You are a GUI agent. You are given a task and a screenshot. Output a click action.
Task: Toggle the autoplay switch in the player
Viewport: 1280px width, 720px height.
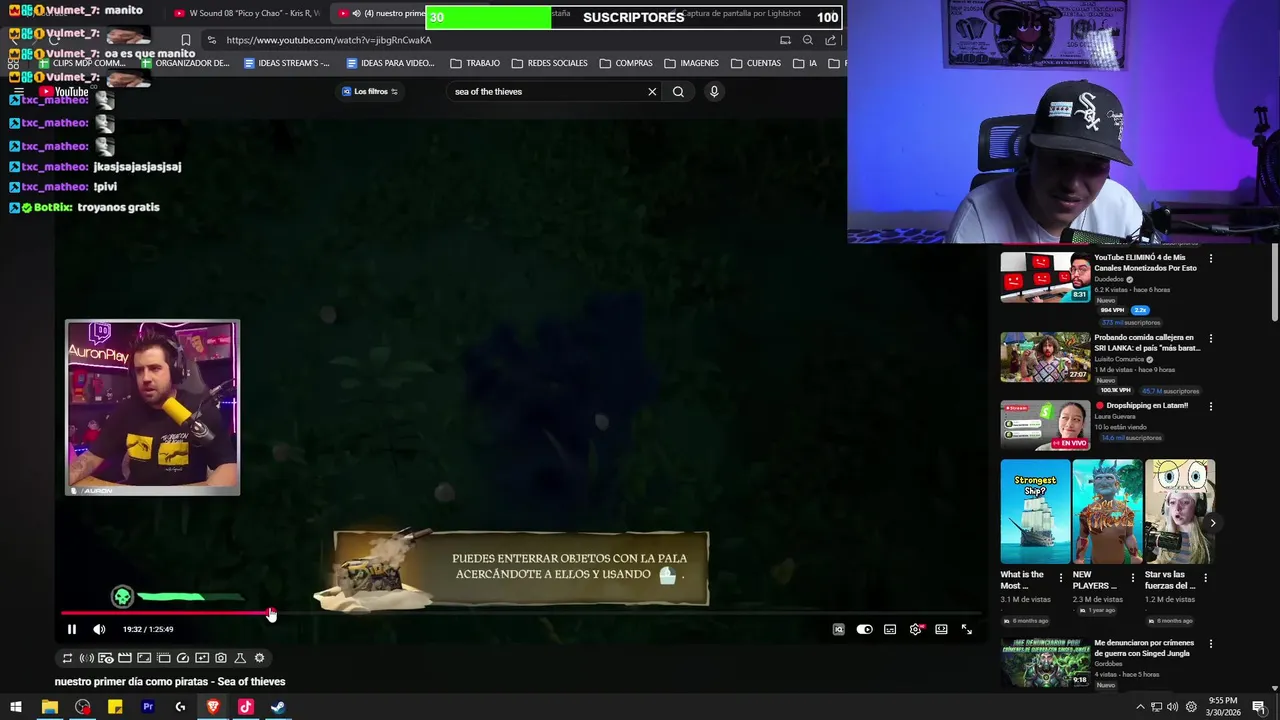point(864,629)
